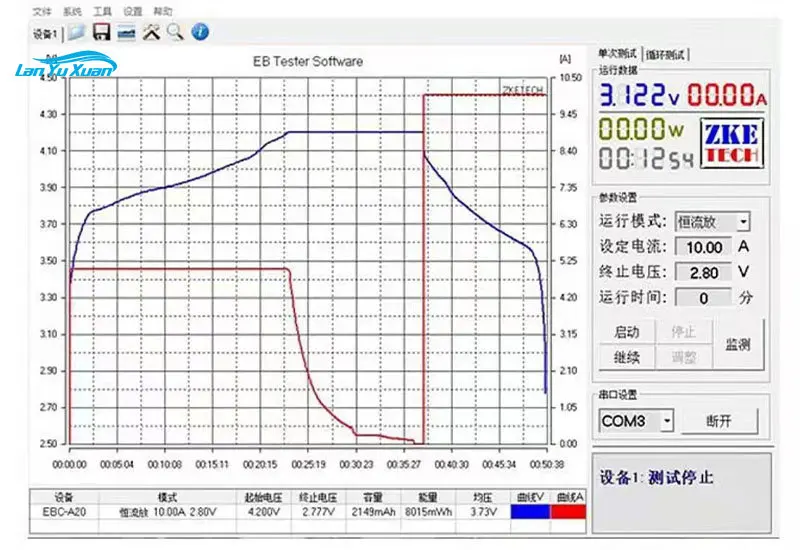Click the open file folder icon
Image resolution: width=800 pixels, height=550 pixels.
click(x=77, y=32)
